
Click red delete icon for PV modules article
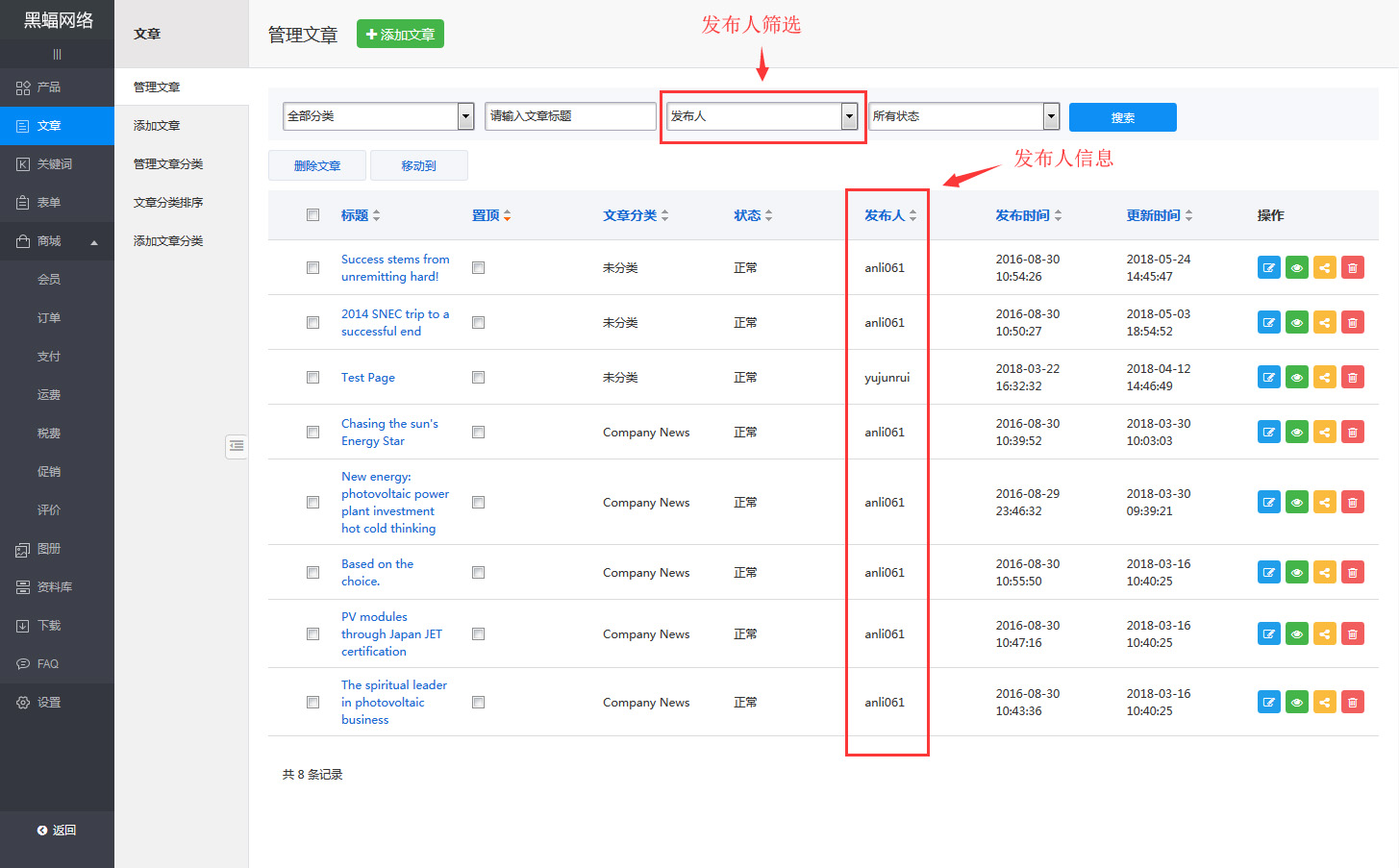click(x=1352, y=634)
